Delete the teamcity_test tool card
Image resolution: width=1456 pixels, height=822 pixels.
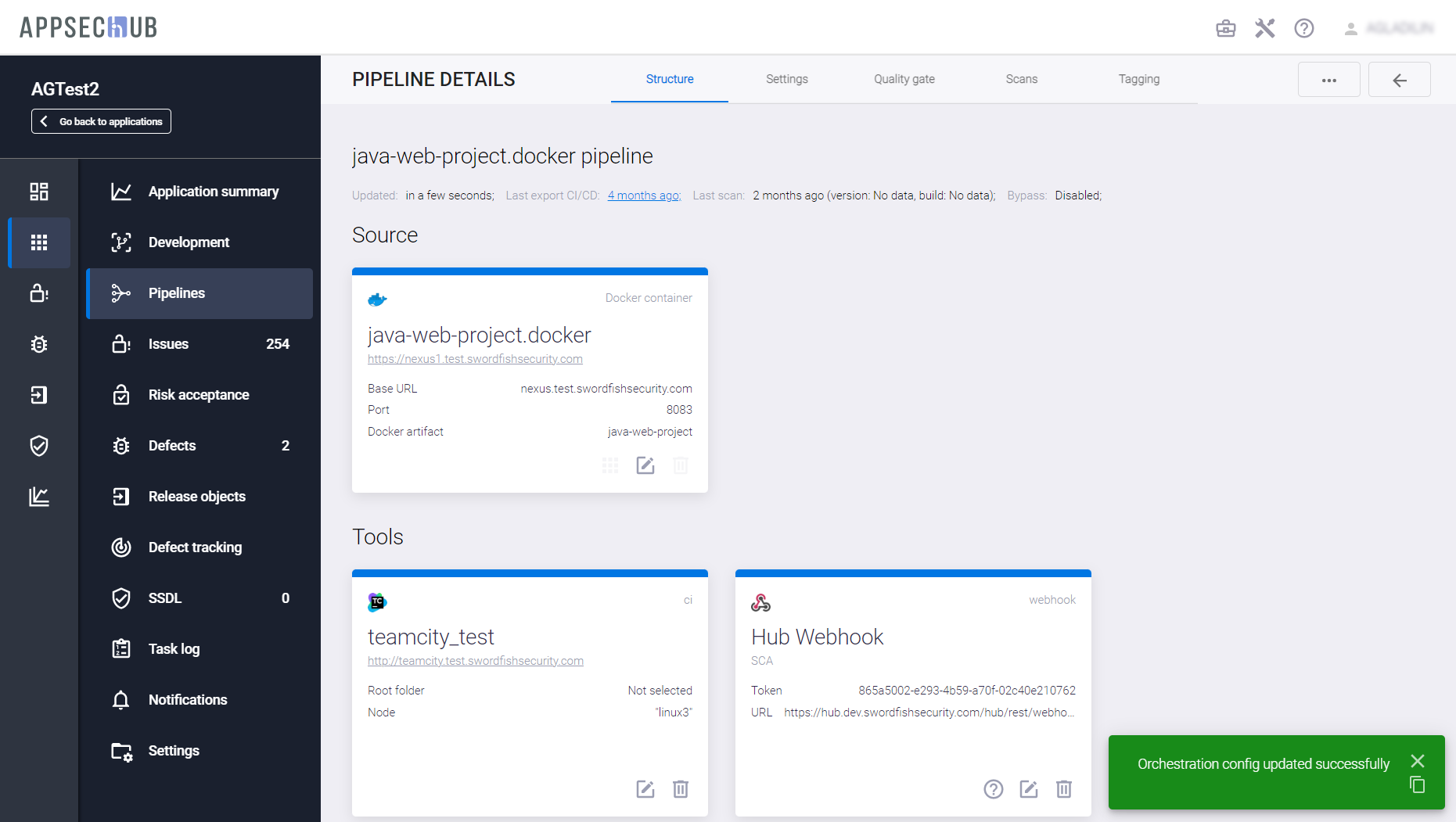tap(680, 789)
